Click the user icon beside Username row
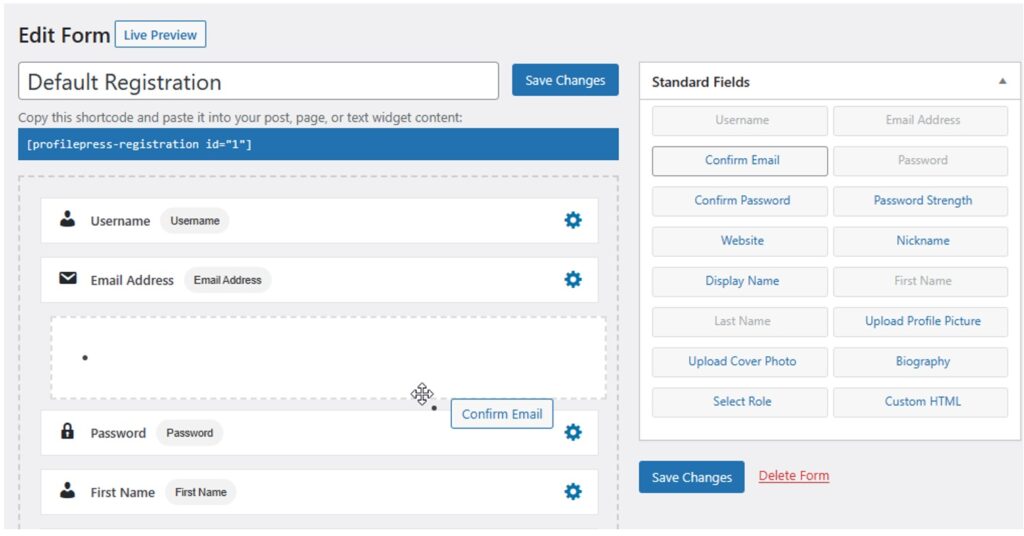Screen dimensions: 1024x536 67,219
